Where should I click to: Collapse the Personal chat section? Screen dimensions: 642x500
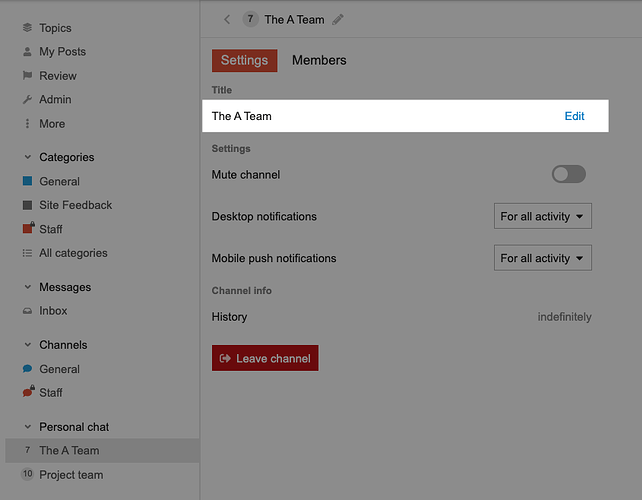click(x=27, y=427)
